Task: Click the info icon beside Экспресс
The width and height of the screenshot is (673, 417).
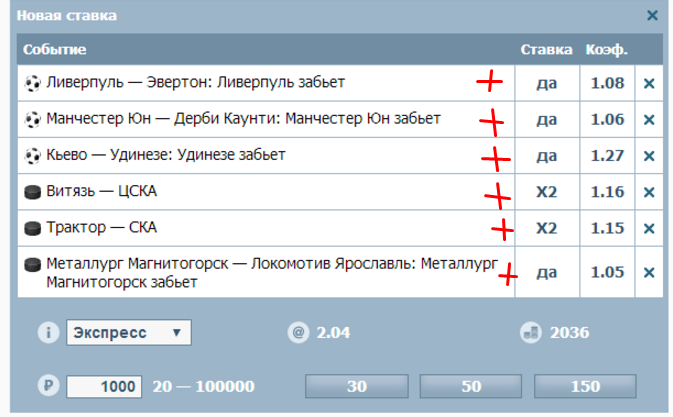Action: 46,333
